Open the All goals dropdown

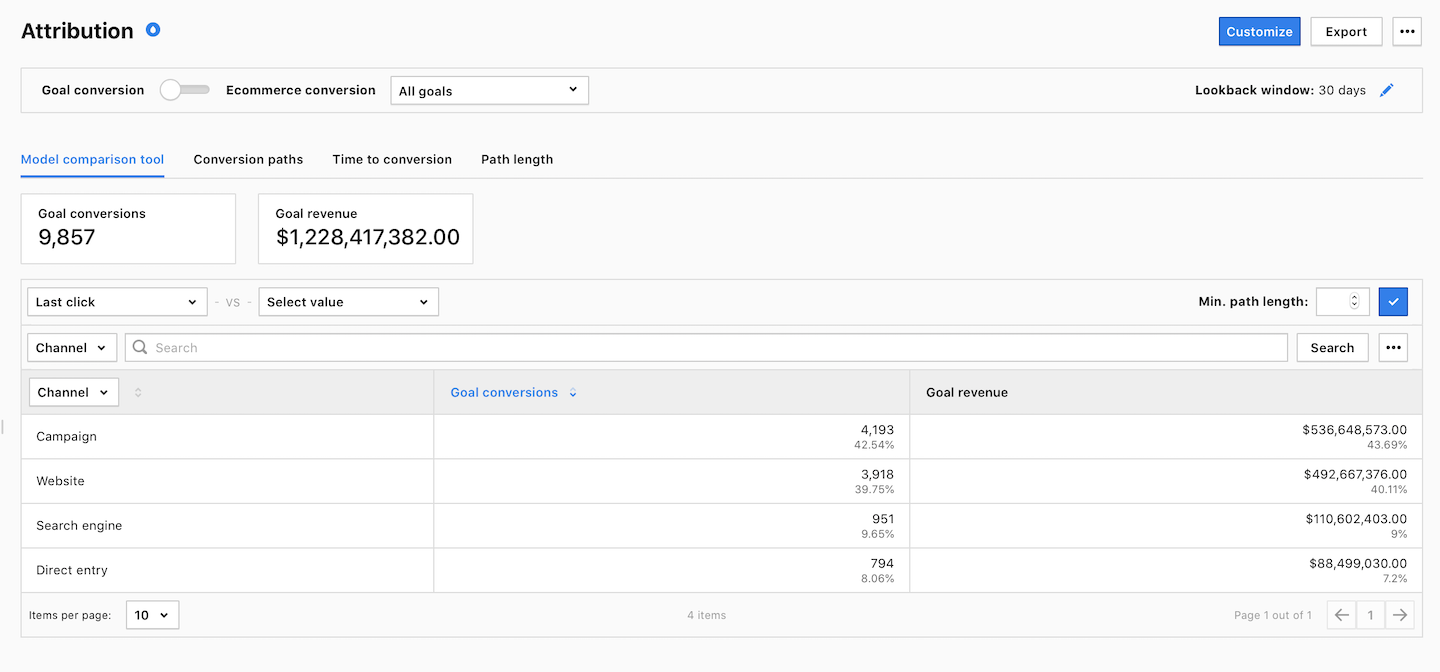point(488,91)
